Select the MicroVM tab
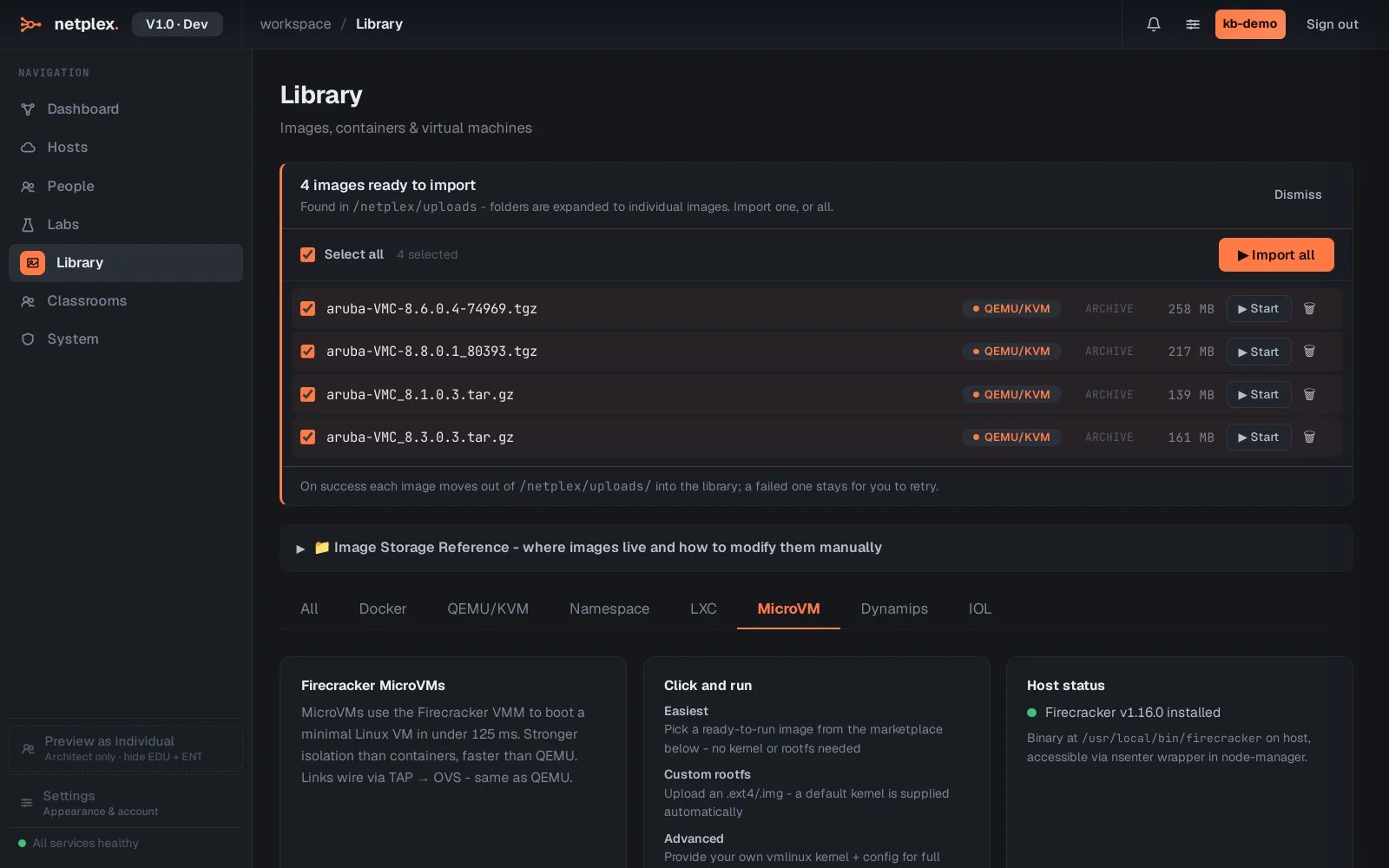The image size is (1389, 868). (788, 609)
